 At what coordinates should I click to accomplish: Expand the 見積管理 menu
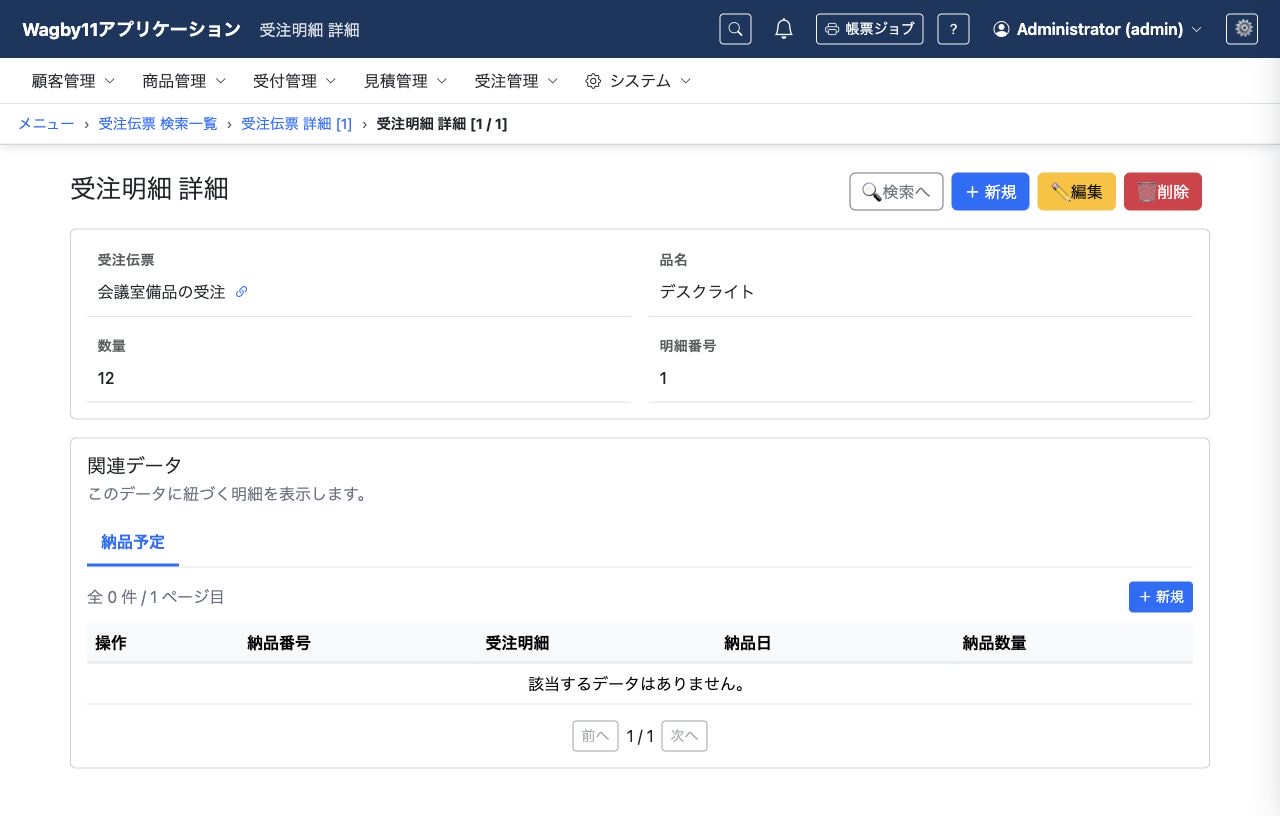pyautogui.click(x=406, y=81)
